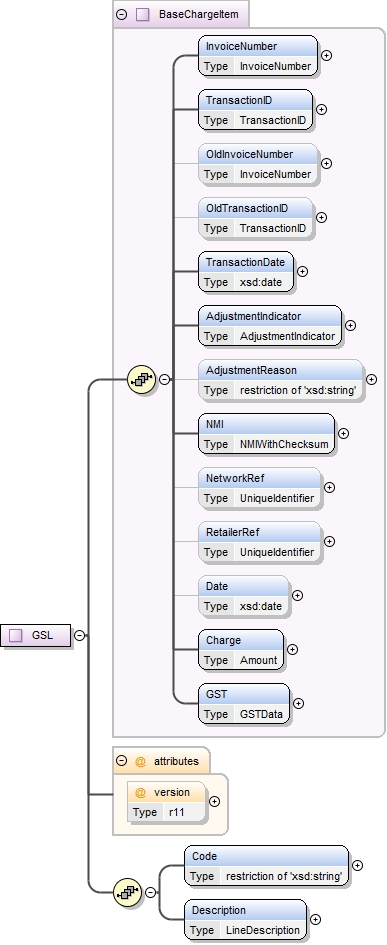Viewport: 387px width, 945px height.
Task: Collapse the attributes section
Action: point(122,761)
